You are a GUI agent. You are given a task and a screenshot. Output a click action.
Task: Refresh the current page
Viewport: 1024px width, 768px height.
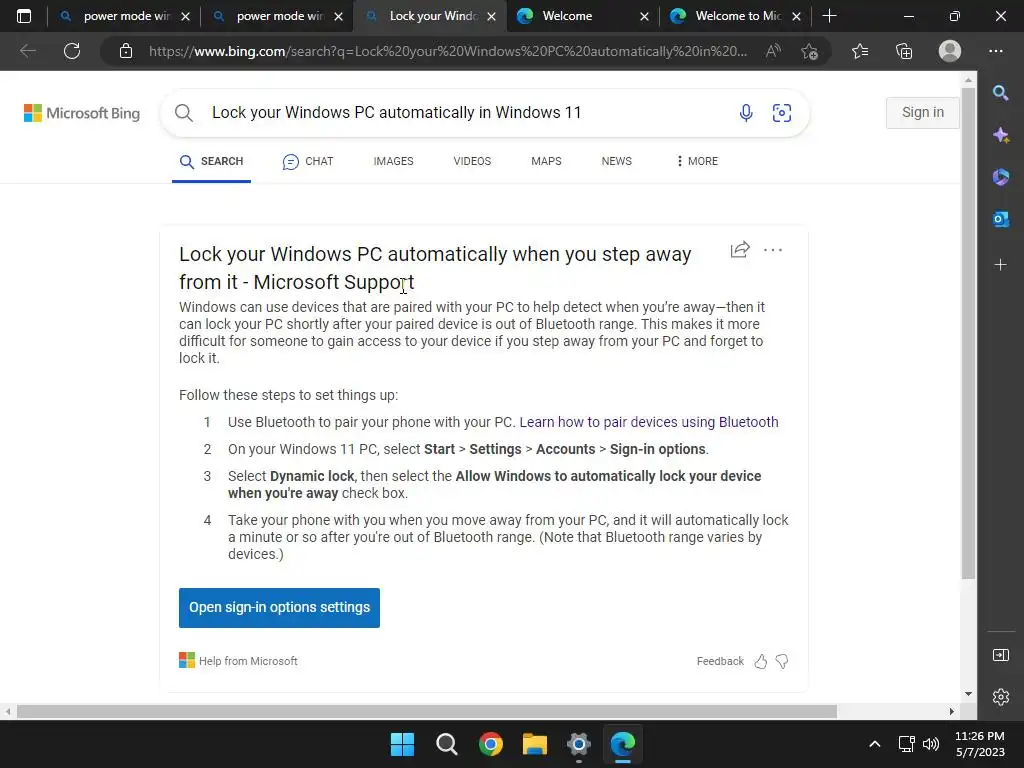click(72, 51)
